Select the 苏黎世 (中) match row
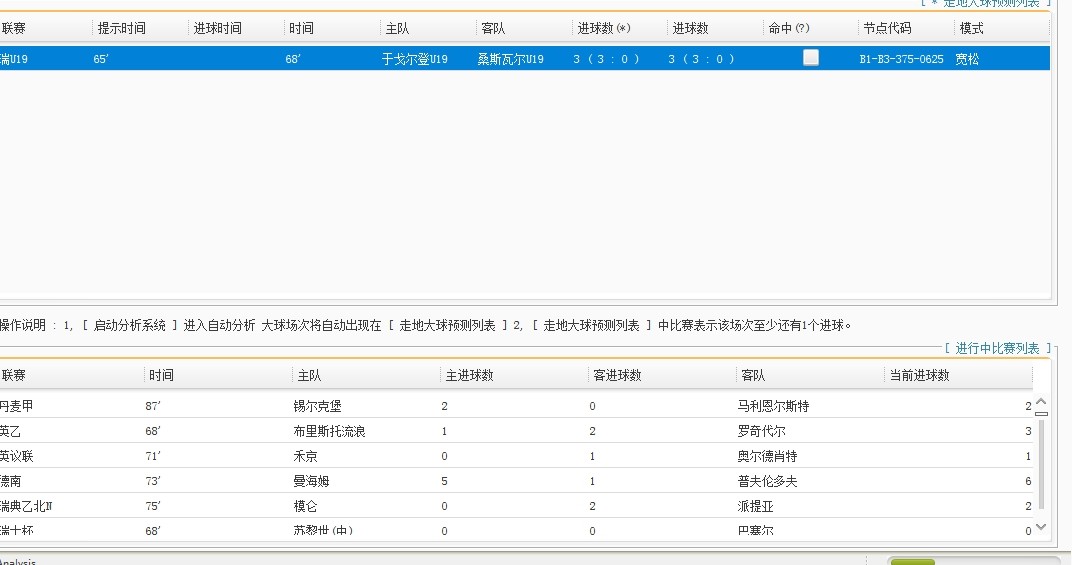This screenshot has height=565, width=1072. coord(516,530)
